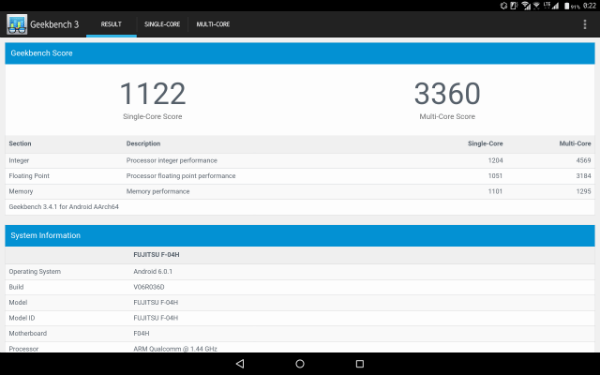Tap the Multi-Core Score label
Screen dimensions: 600x375
(x=447, y=116)
